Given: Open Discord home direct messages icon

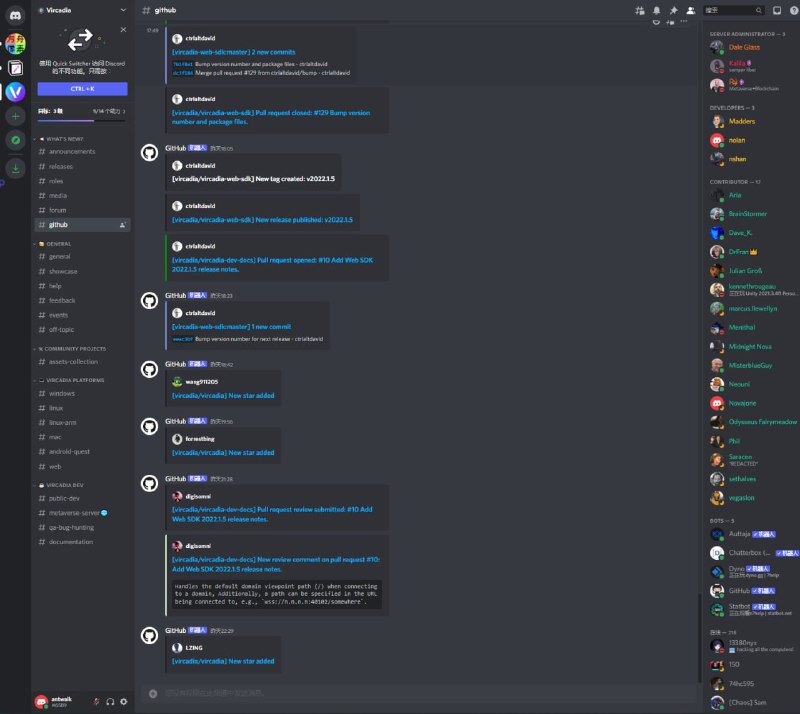Looking at the screenshot, I should (15, 15).
